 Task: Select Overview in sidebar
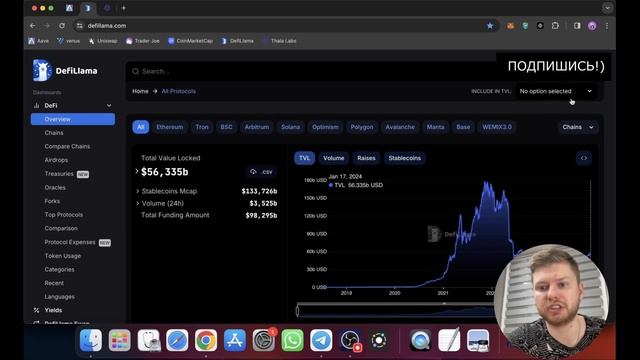click(x=73, y=119)
